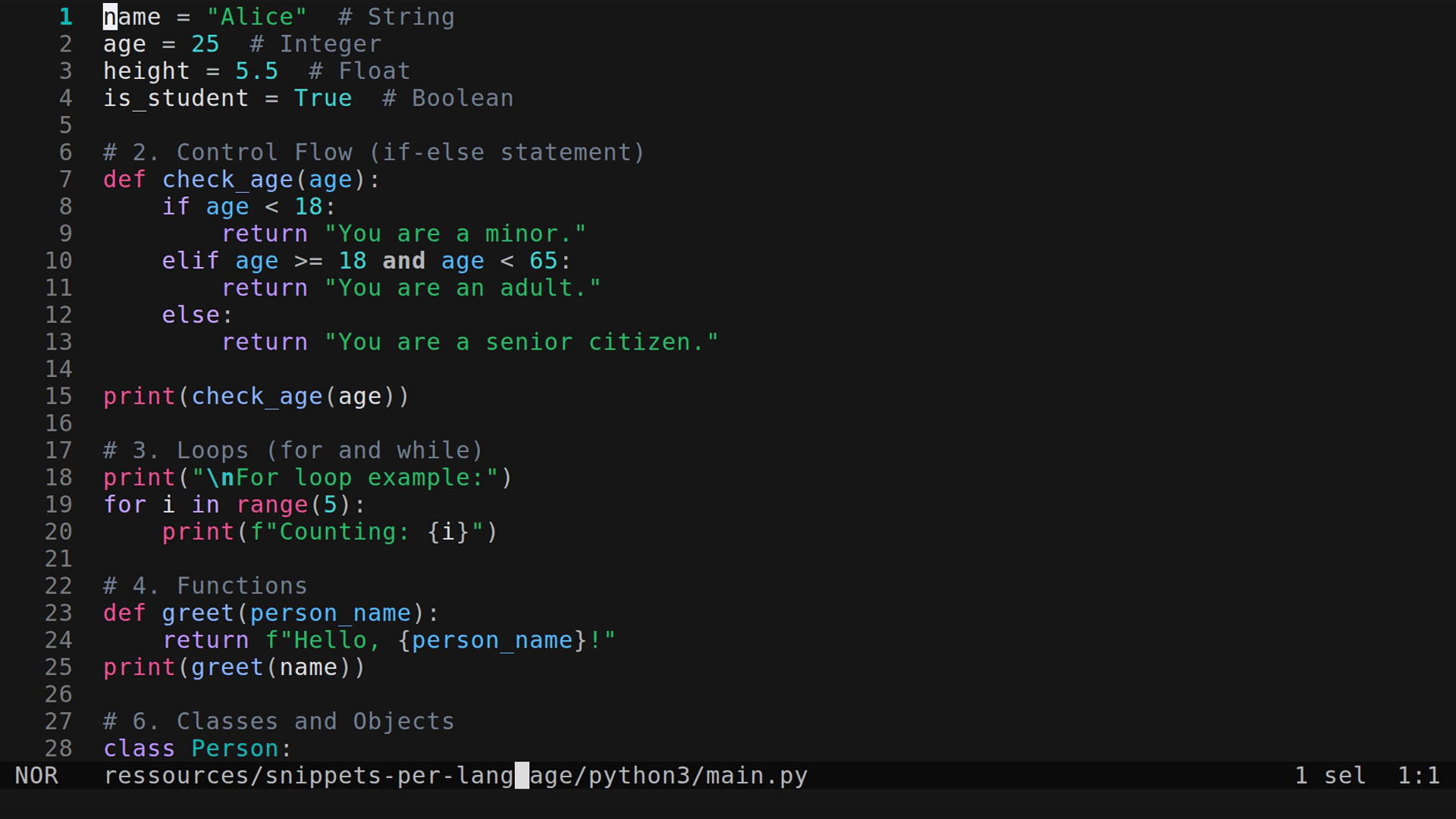Click the elif keyword on line 10
Image resolution: width=1456 pixels, height=819 pixels.
pos(189,260)
